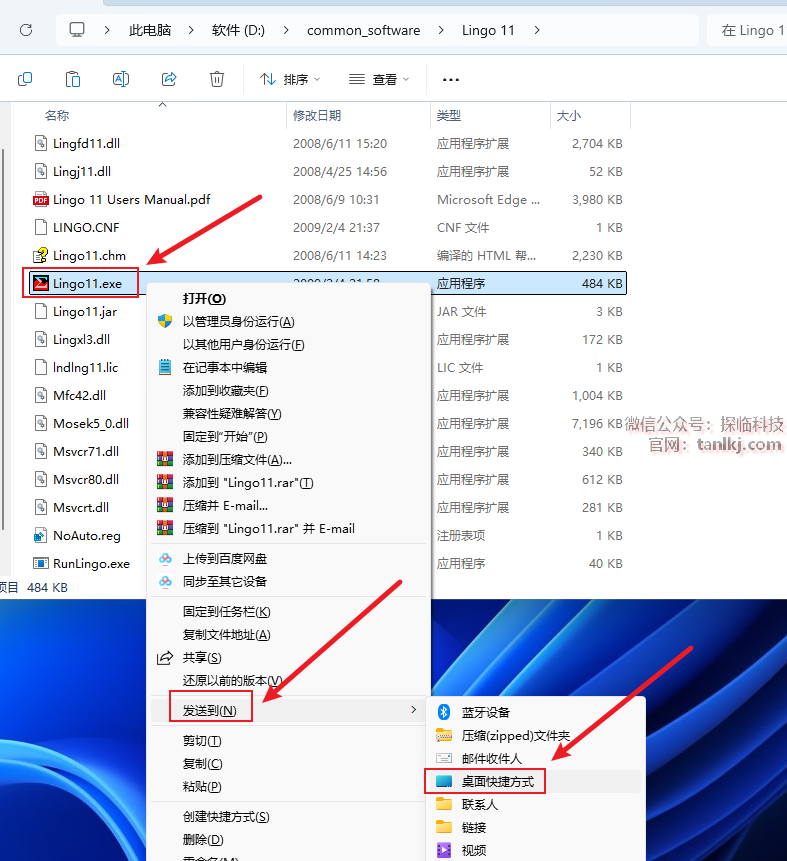Click the computer monitor icon in breadcrumb

click(x=77, y=30)
